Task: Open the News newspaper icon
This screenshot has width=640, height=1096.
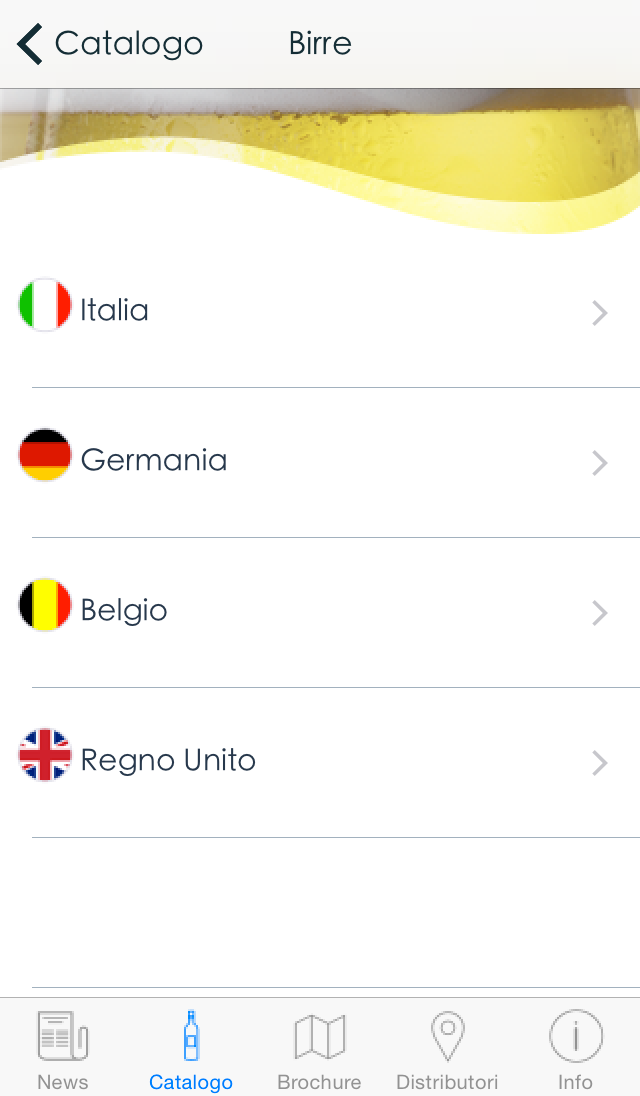Action: click(x=62, y=1036)
